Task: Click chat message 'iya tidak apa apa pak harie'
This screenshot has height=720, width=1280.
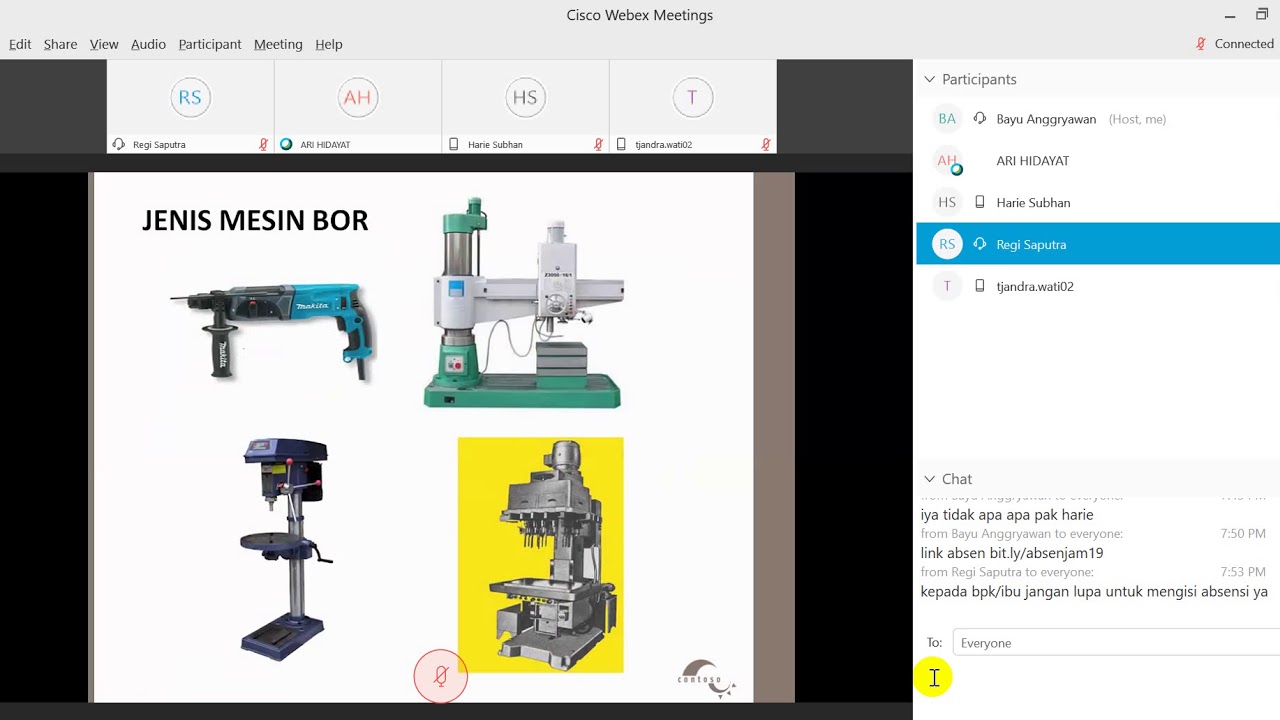Action: (x=1007, y=515)
